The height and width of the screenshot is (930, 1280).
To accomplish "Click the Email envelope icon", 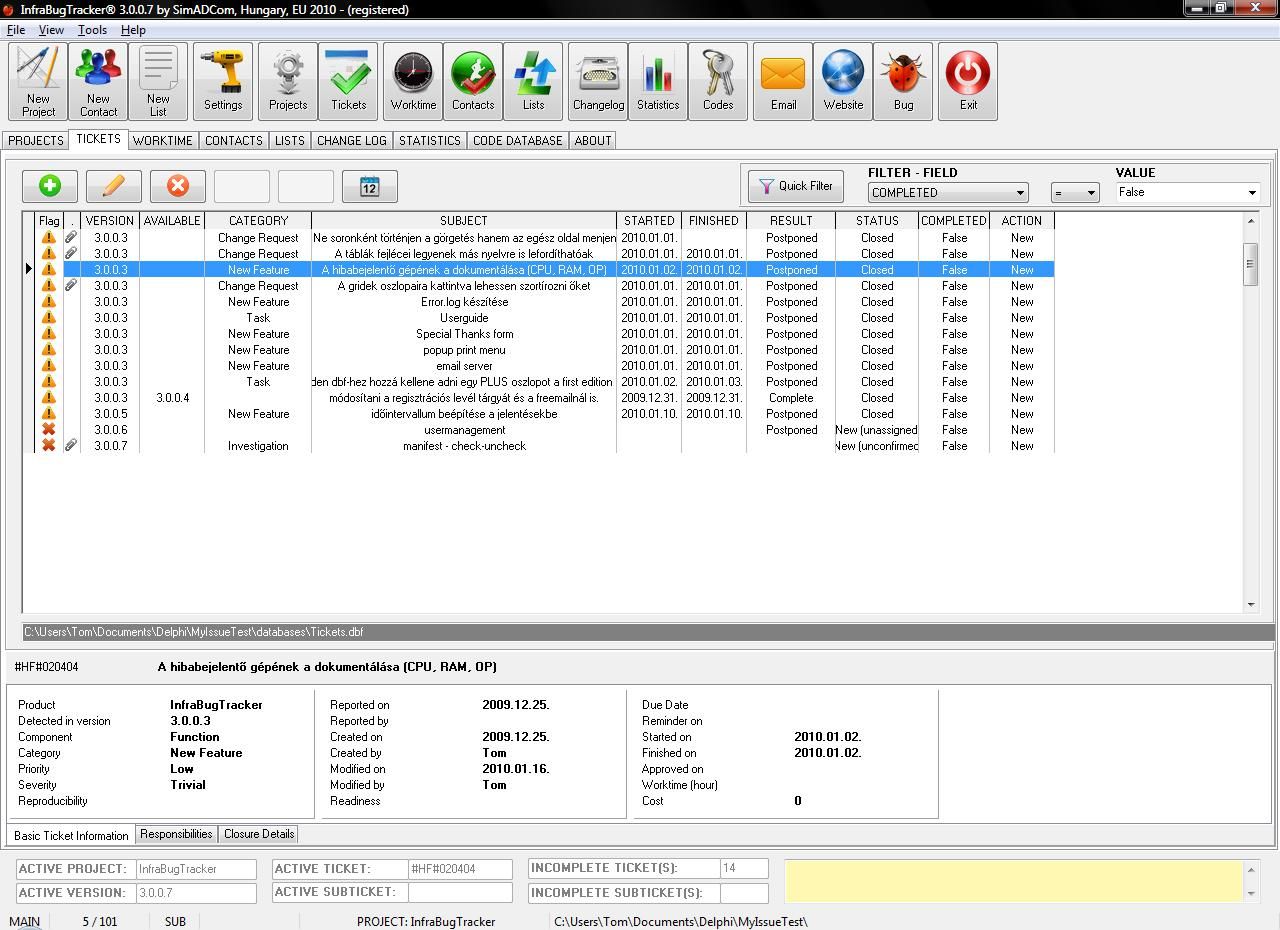I will [x=783, y=82].
